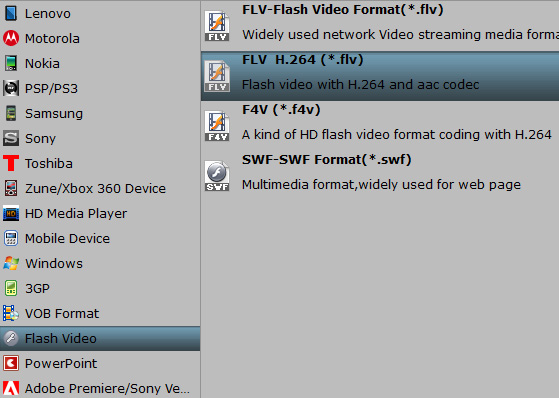
Task: Click the Toshiba red T icon
Action: pyautogui.click(x=11, y=163)
